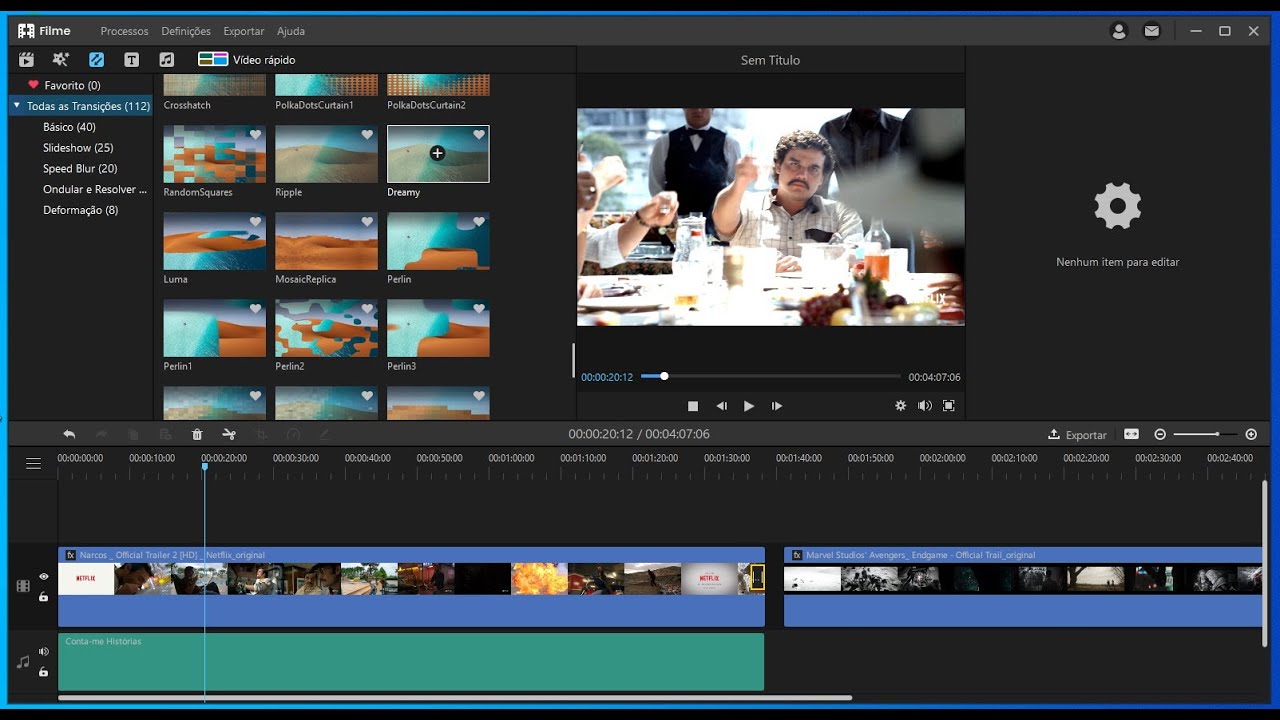Screen dimensions: 1280x720
Task: Step forward one frame in preview
Action: point(777,406)
